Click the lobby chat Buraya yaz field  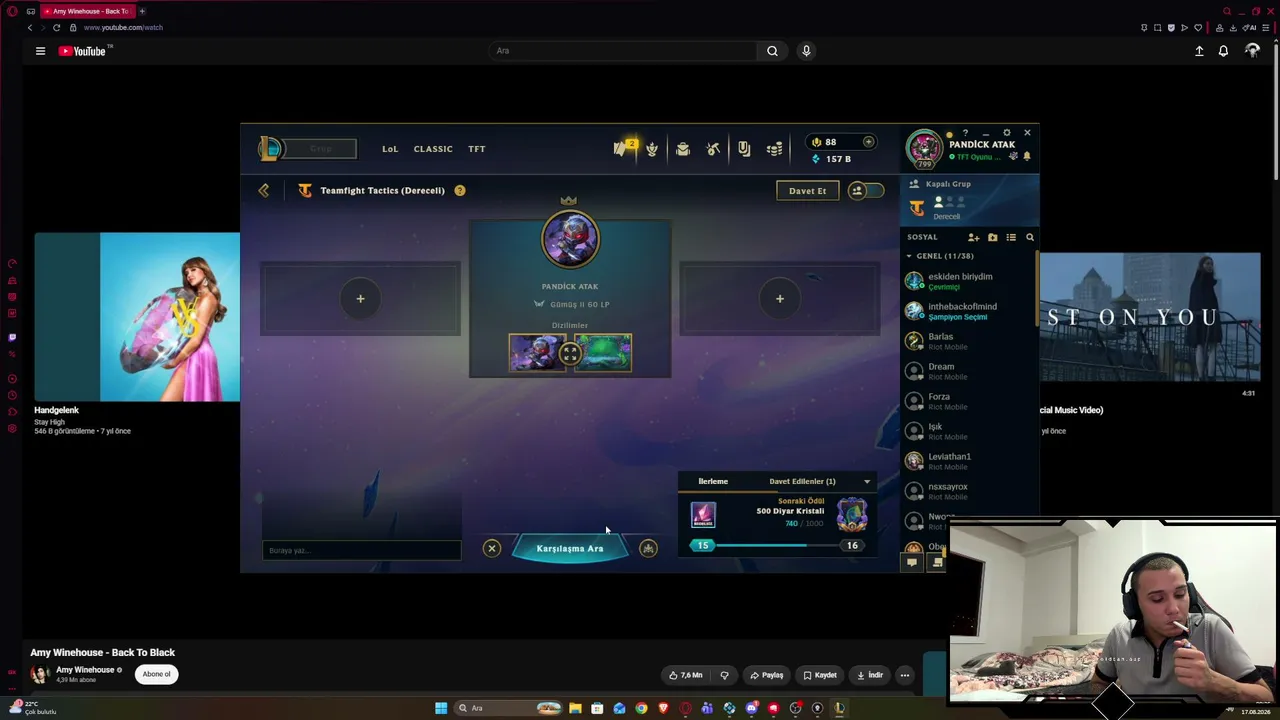point(361,550)
